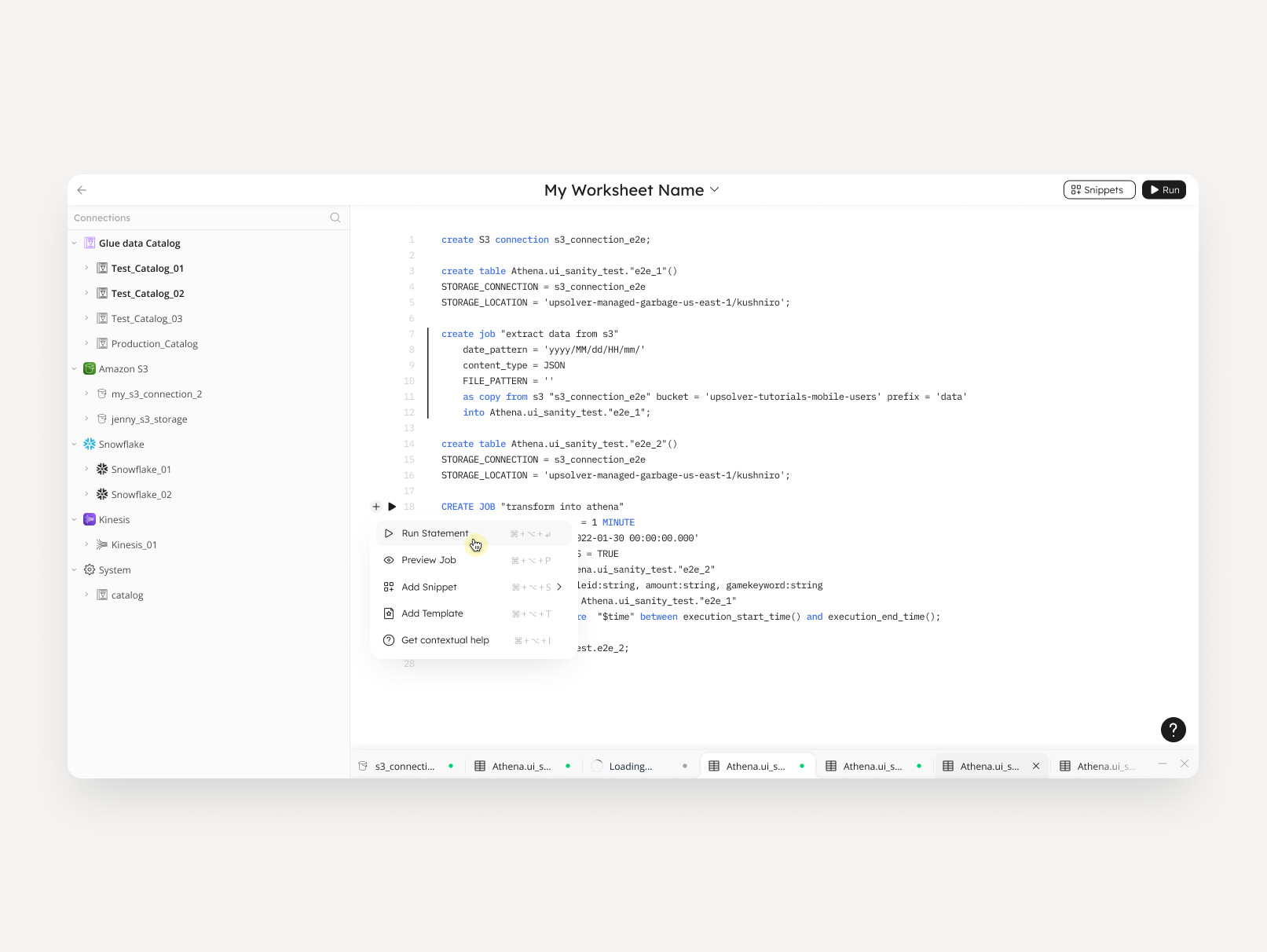Screen dimensions: 1267x952
Task: Select the Production_Catalog tree item
Action: [x=154, y=344]
